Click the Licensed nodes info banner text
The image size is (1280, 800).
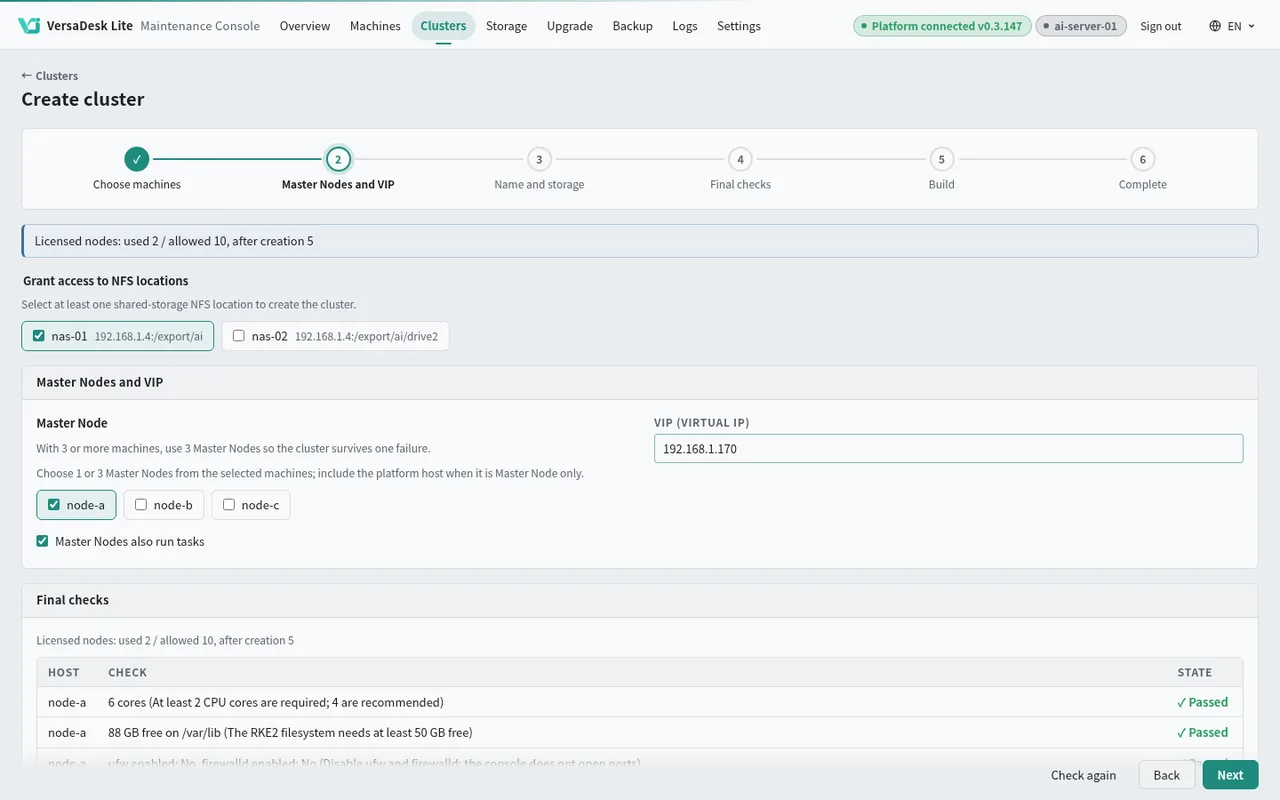coord(174,241)
